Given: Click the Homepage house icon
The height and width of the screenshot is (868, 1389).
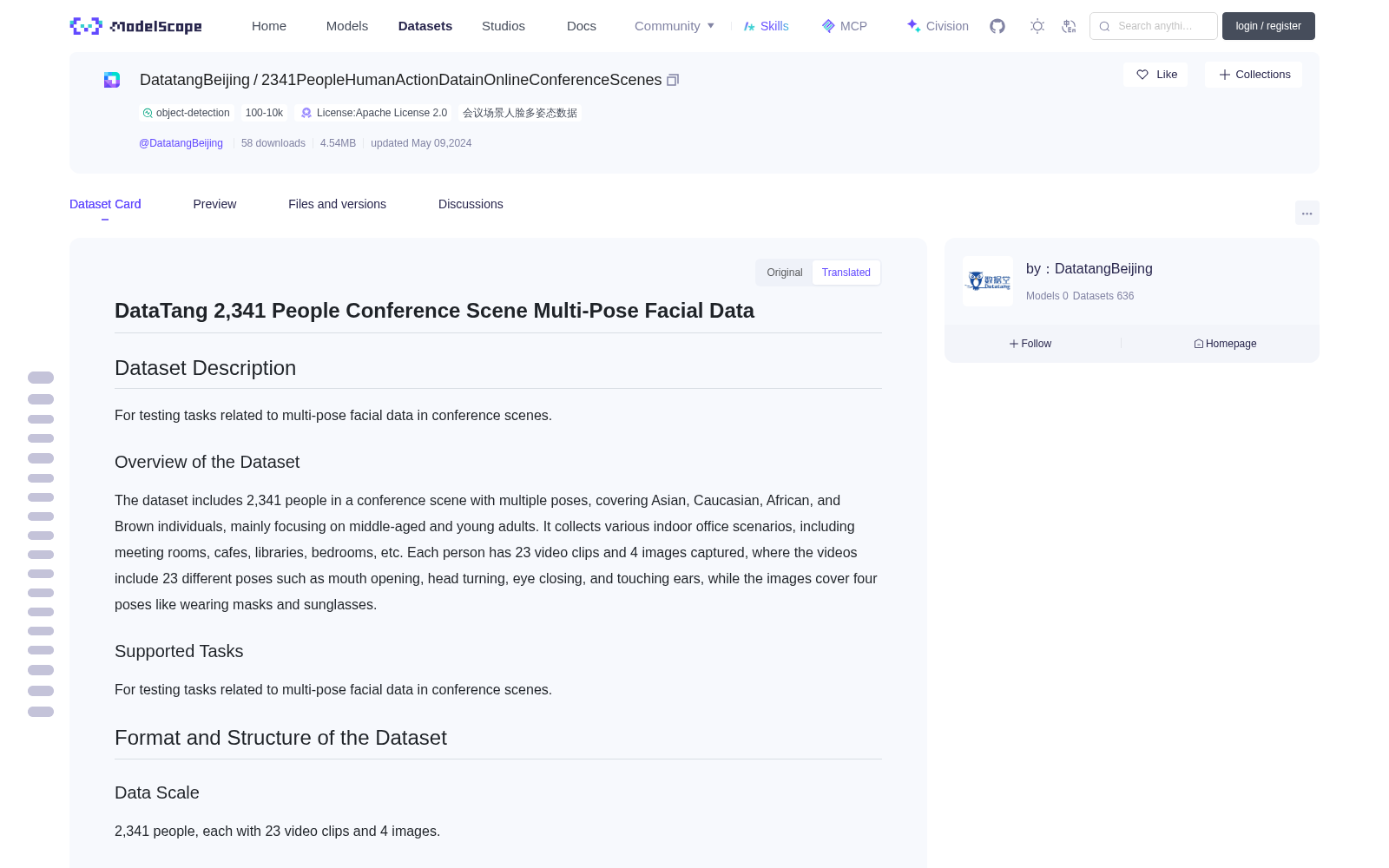Looking at the screenshot, I should coord(1199,344).
